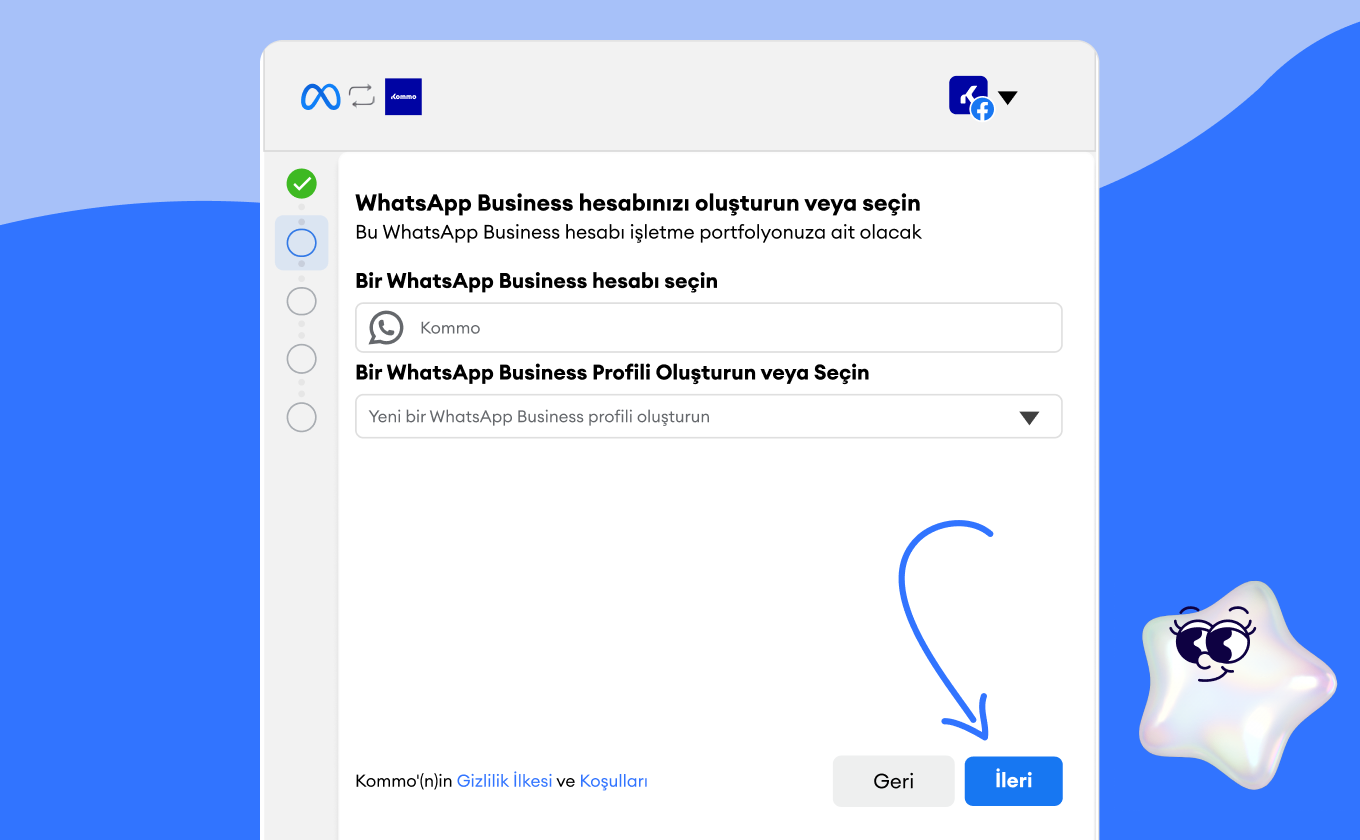Click the heading 'WhatsApp Business hesabınızı oluşturun veya seçin'
Screen dimensions: 1360x840
point(638,203)
